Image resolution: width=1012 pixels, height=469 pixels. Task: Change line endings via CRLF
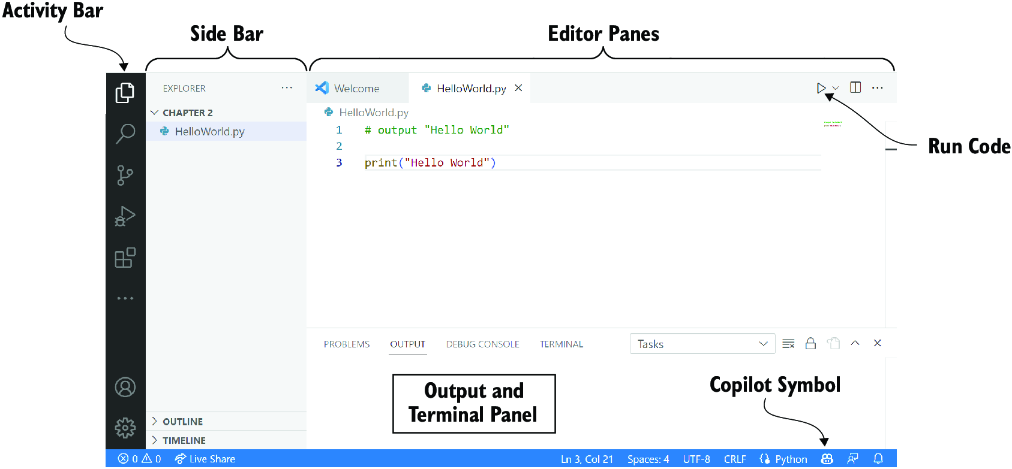(x=734, y=459)
